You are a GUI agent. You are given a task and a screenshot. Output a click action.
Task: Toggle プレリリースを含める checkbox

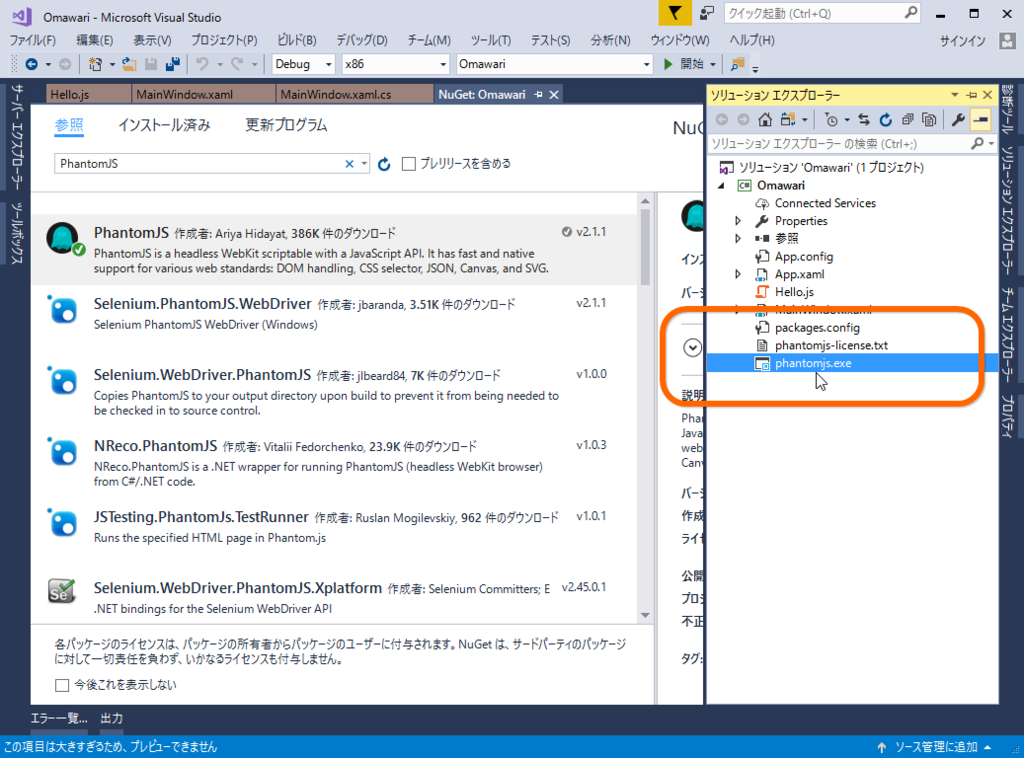pos(409,164)
